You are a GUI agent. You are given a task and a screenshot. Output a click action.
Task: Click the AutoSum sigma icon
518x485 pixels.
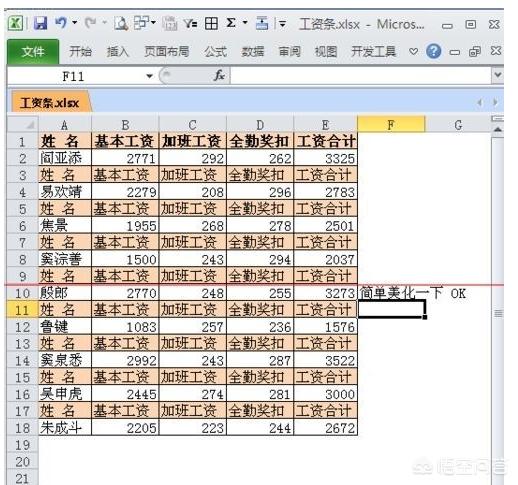point(231,23)
